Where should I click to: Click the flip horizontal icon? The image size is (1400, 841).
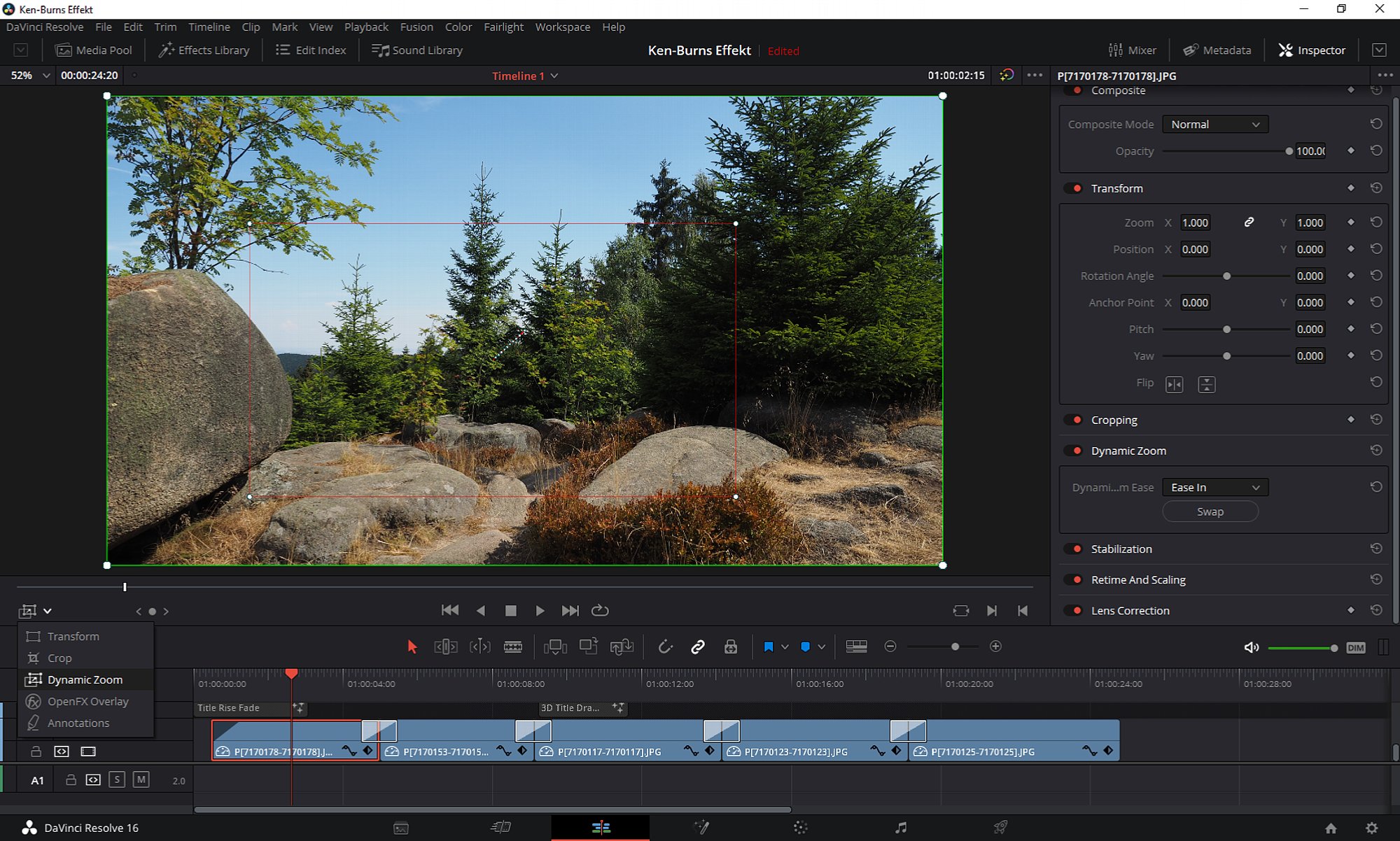(x=1174, y=384)
